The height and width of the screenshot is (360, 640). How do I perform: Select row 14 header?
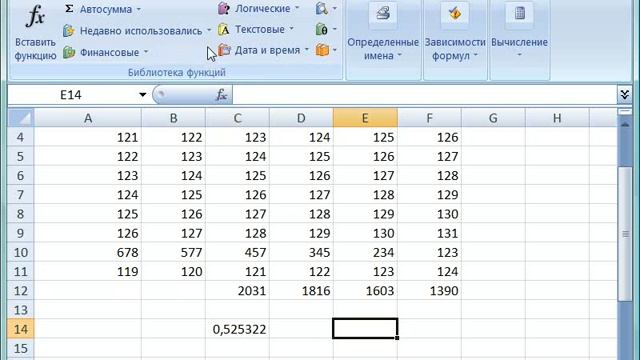[20, 329]
